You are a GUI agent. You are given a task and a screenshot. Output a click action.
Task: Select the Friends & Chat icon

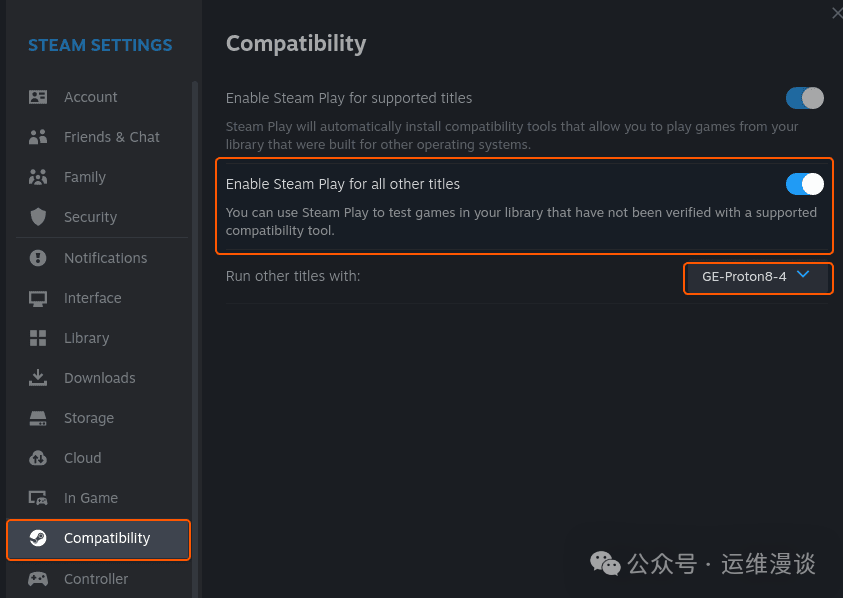pos(37,137)
